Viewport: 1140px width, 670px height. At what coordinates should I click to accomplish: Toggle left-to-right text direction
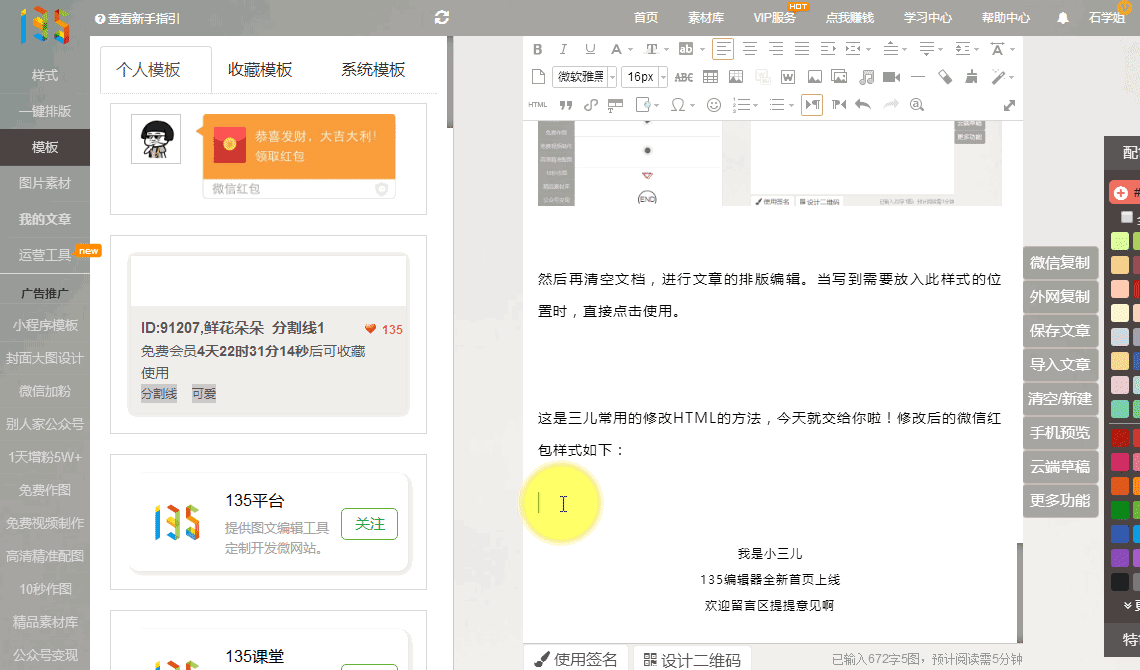[x=812, y=105]
